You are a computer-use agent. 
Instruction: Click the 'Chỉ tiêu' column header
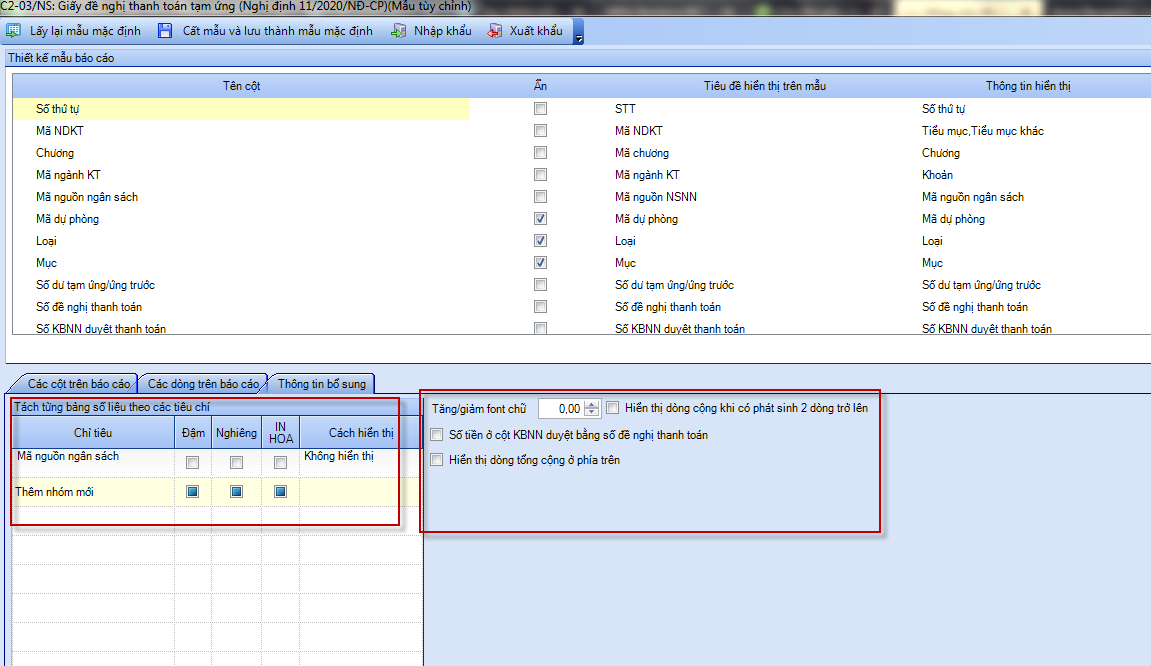point(93,432)
